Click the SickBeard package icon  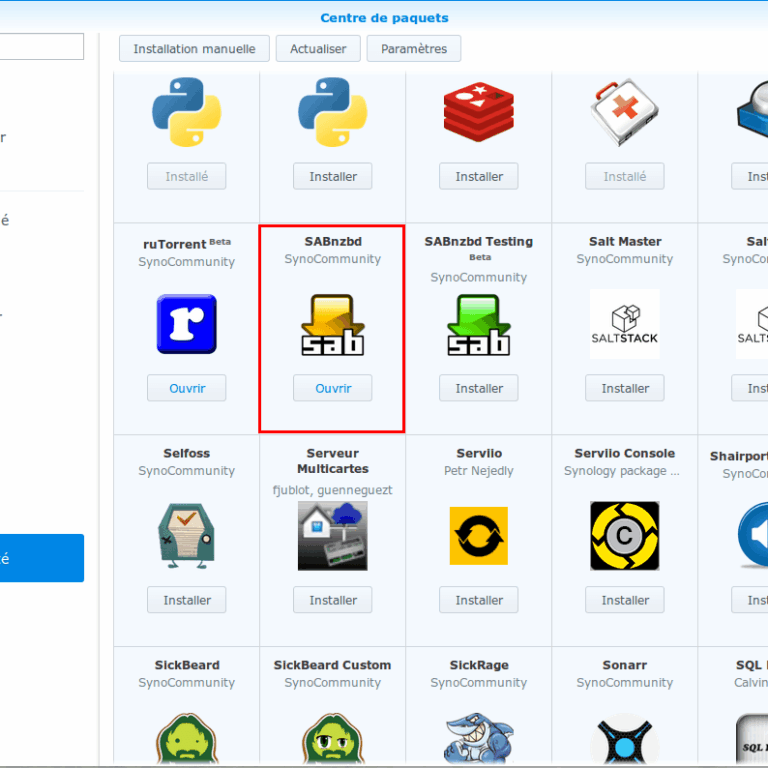click(187, 740)
